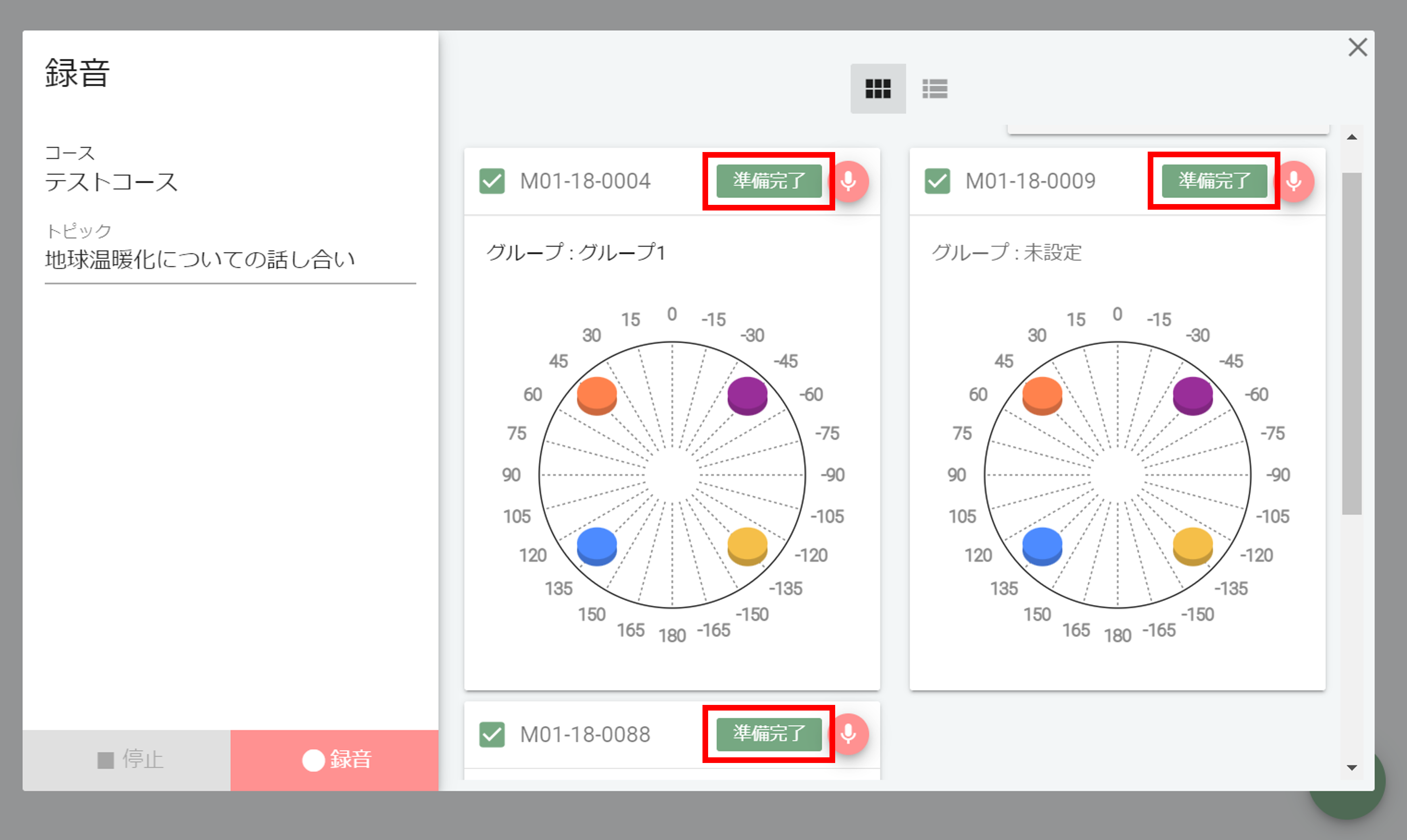Click 準備完了 status badge for M01-18-0004
This screenshot has height=840, width=1407.
pos(768,181)
